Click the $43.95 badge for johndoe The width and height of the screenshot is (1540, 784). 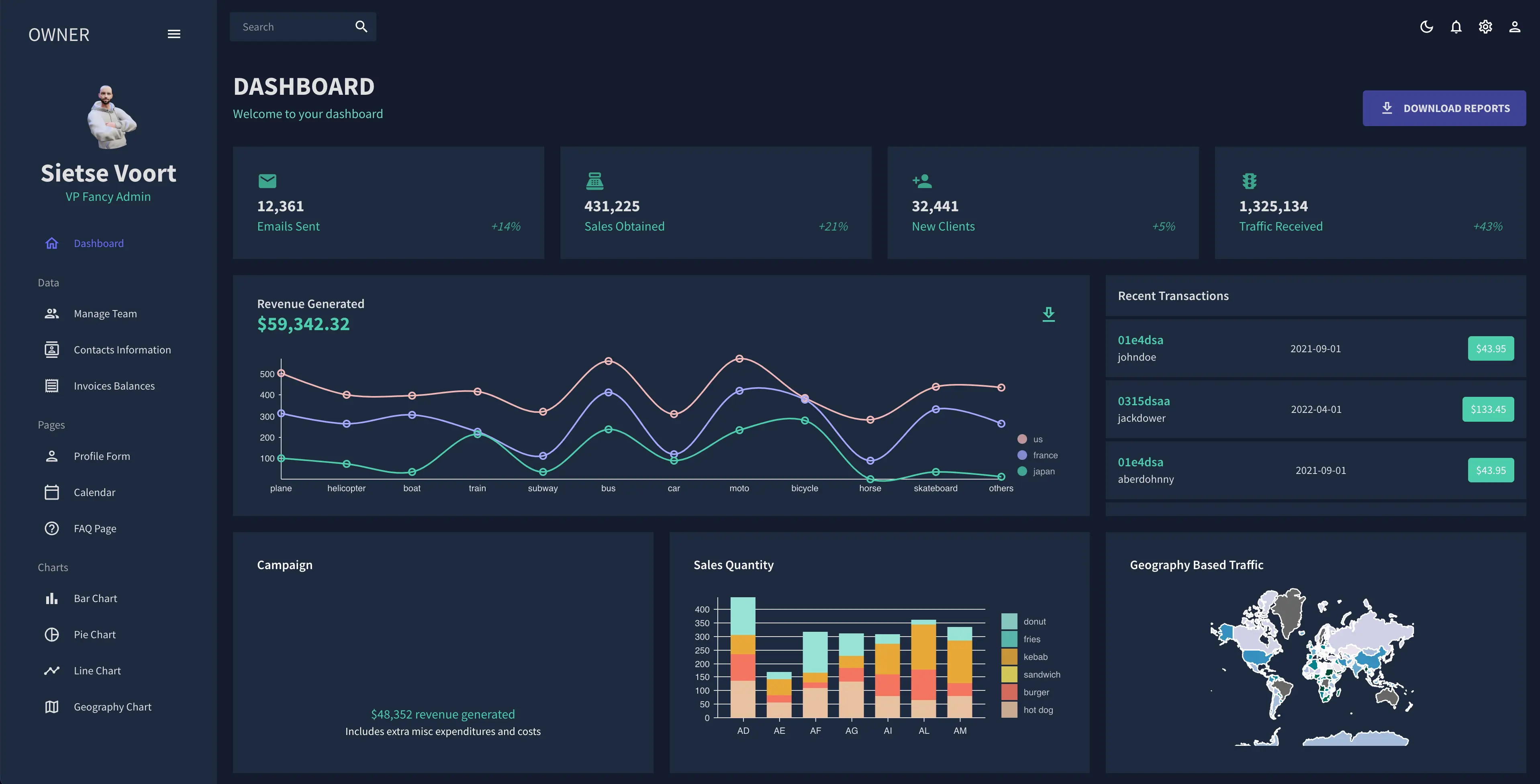[1491, 348]
